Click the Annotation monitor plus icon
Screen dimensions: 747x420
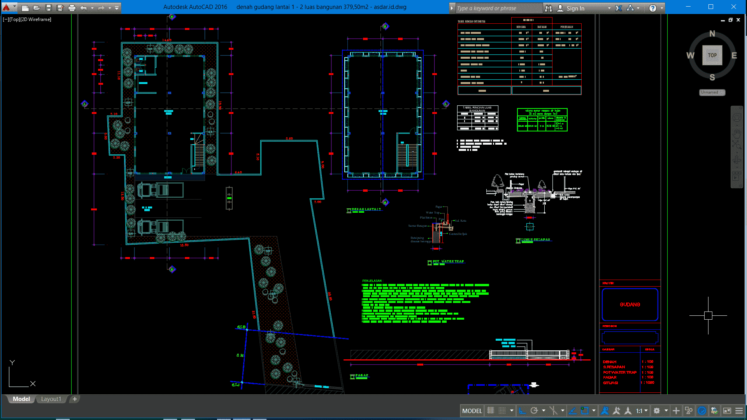[x=676, y=410]
